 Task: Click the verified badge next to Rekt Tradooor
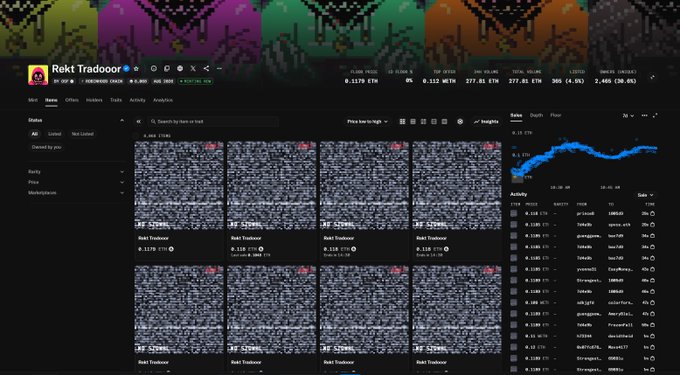tap(126, 68)
